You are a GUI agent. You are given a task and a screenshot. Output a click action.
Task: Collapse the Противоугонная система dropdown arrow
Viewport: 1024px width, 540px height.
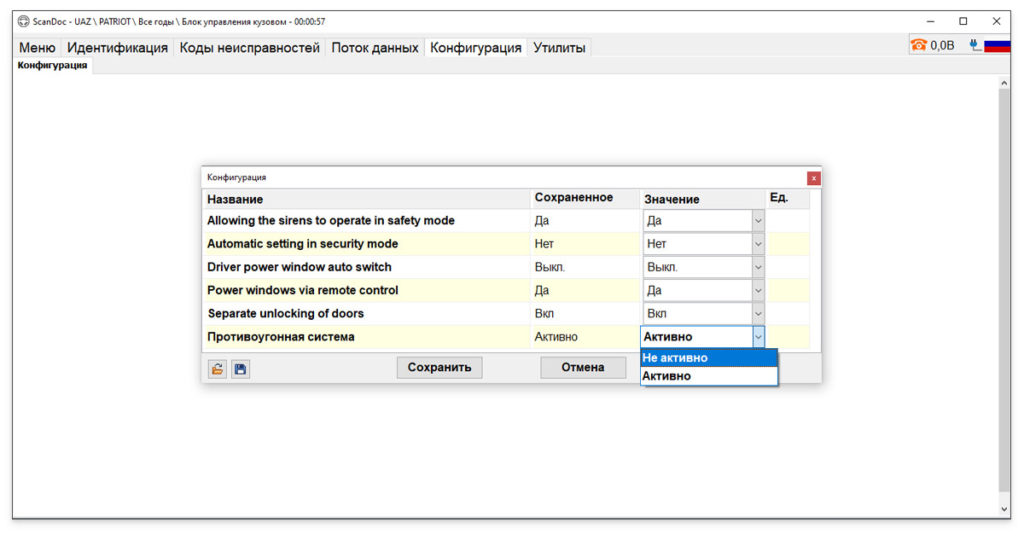coord(758,337)
